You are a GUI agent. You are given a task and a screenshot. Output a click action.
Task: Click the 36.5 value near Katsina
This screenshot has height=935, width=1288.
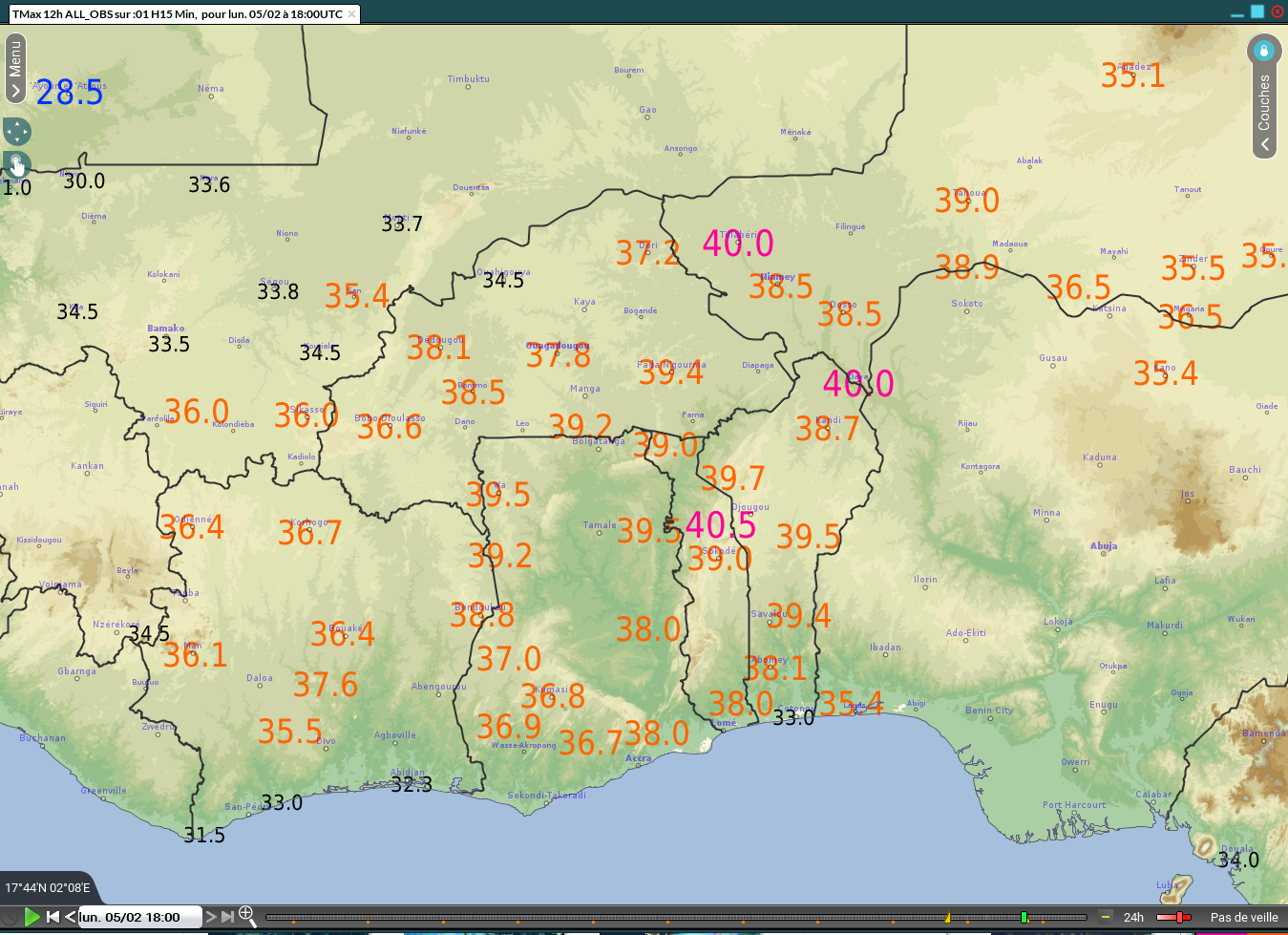pyautogui.click(x=1079, y=287)
